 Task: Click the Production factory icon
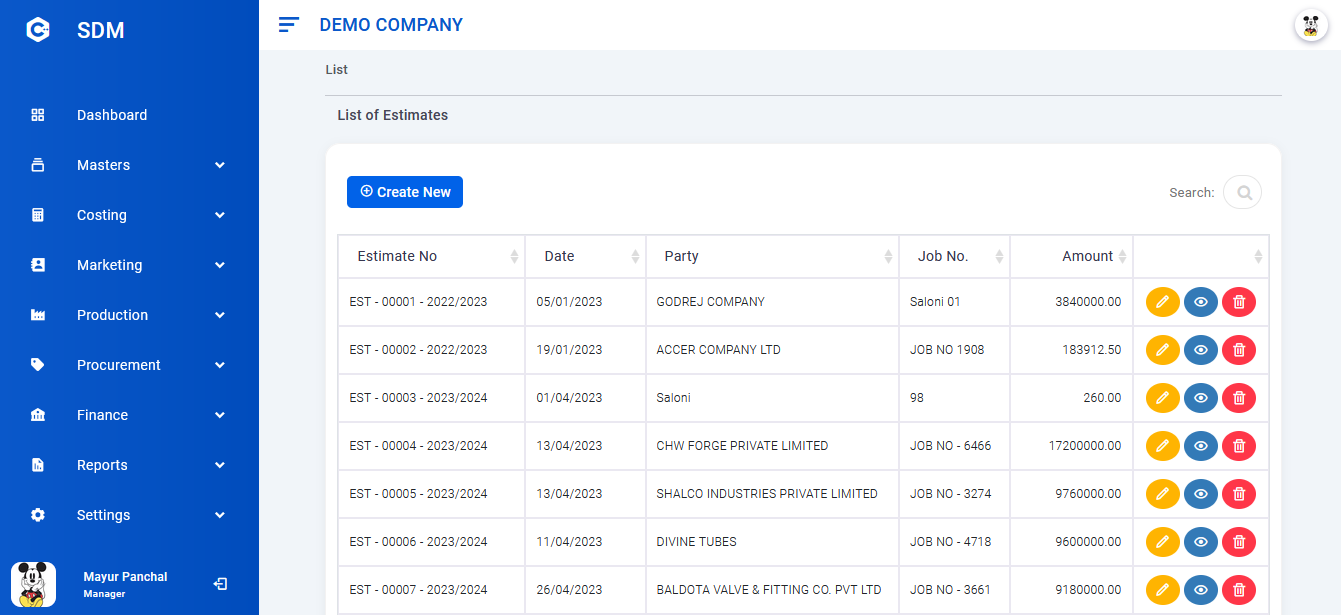38,315
